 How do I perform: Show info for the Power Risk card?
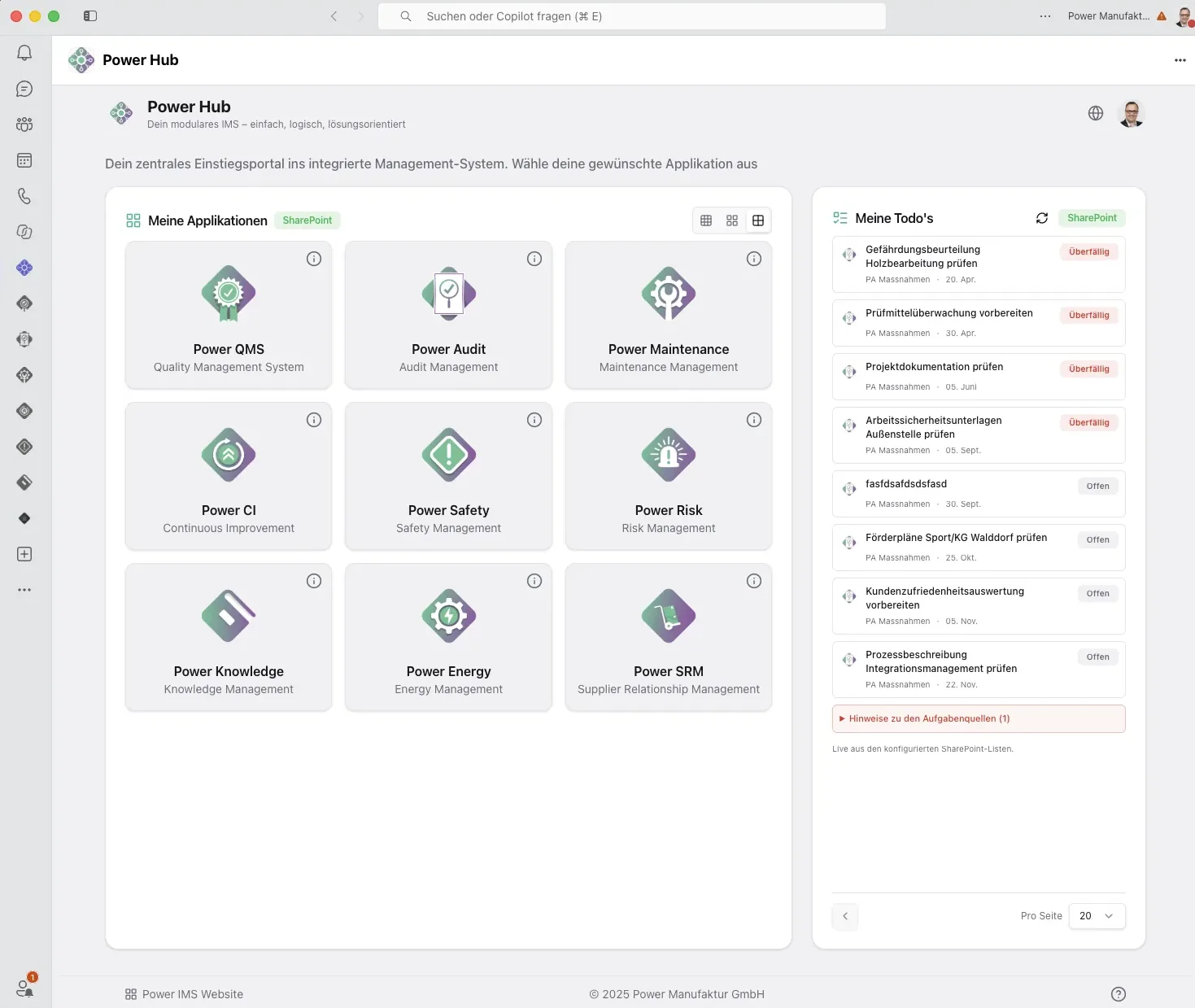click(754, 420)
